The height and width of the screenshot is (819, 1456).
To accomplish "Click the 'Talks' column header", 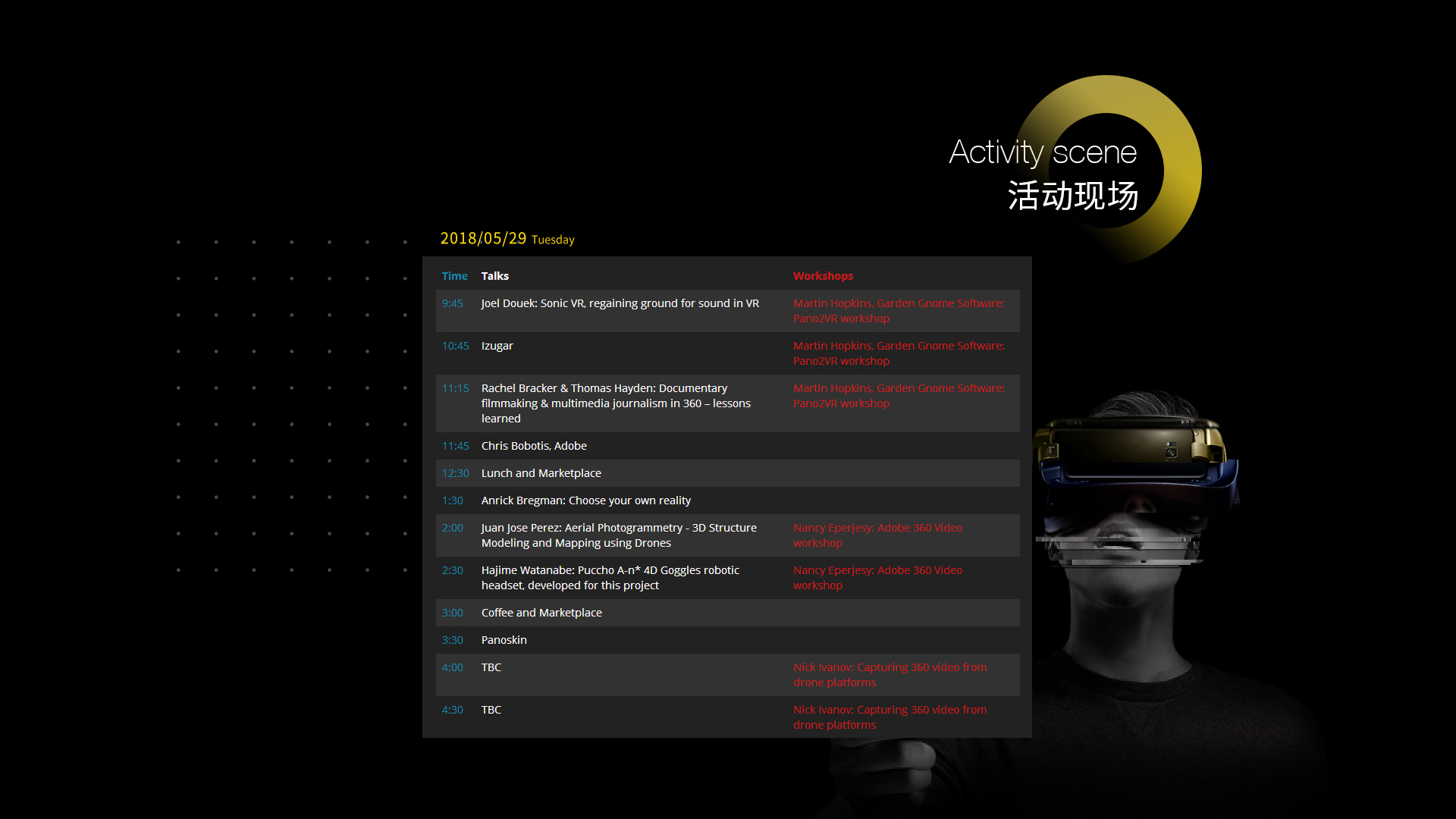I will point(495,276).
